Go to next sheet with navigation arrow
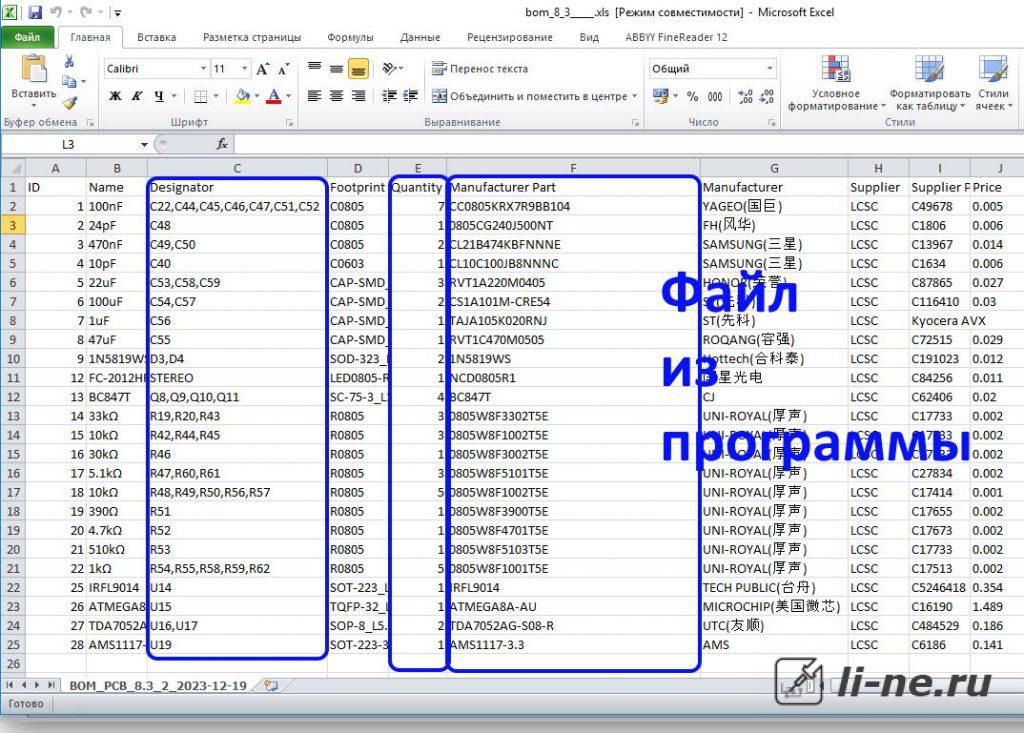 pos(37,685)
